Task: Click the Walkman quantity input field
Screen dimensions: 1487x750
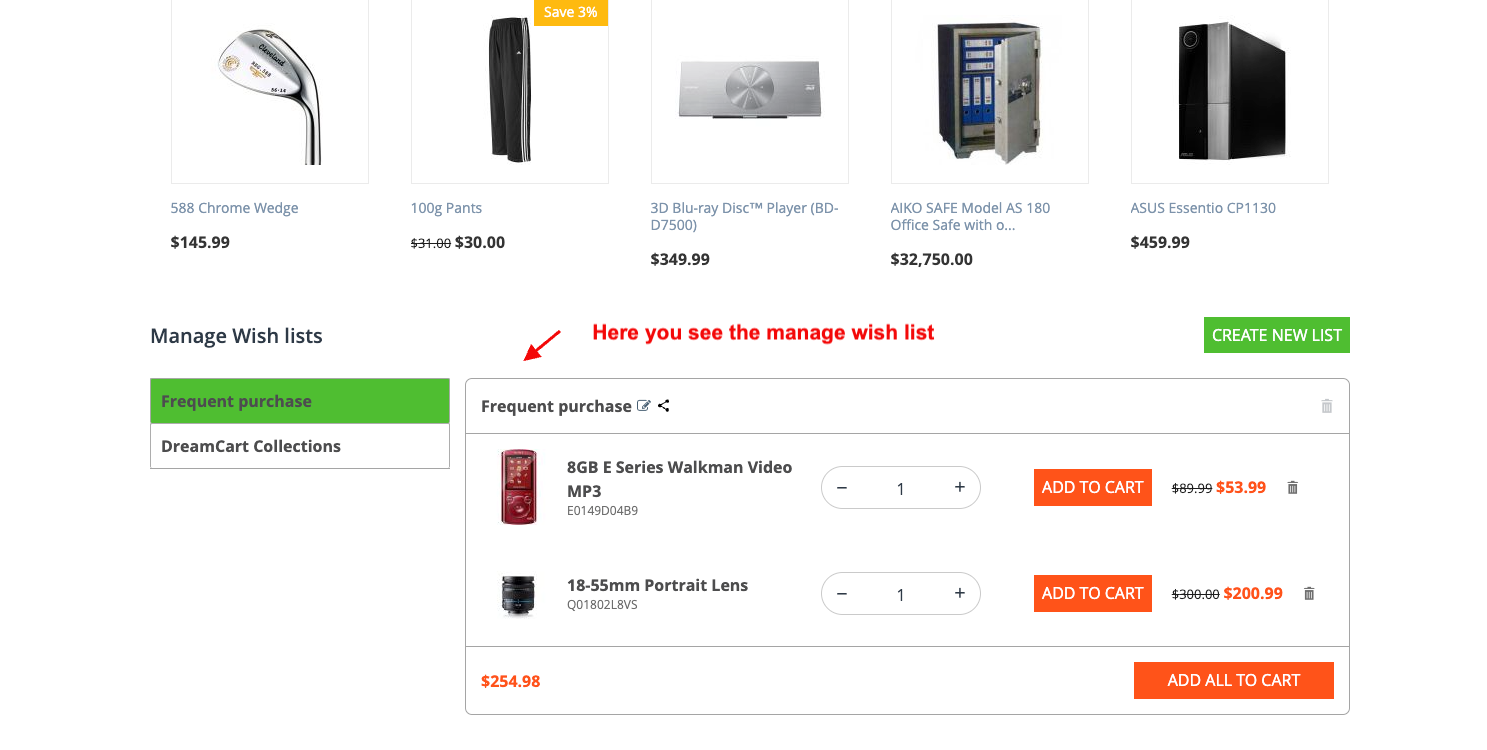Action: click(900, 488)
